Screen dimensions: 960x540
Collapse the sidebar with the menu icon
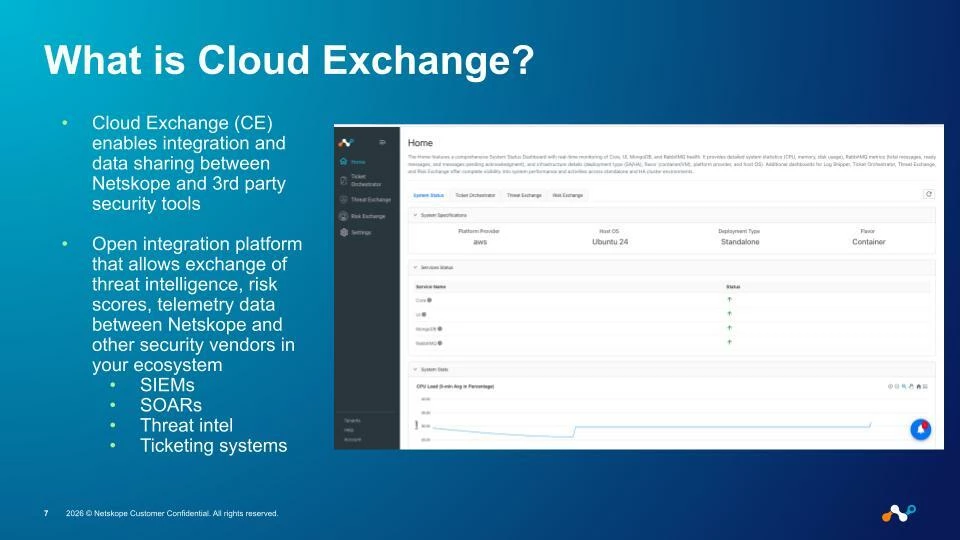[x=382, y=142]
